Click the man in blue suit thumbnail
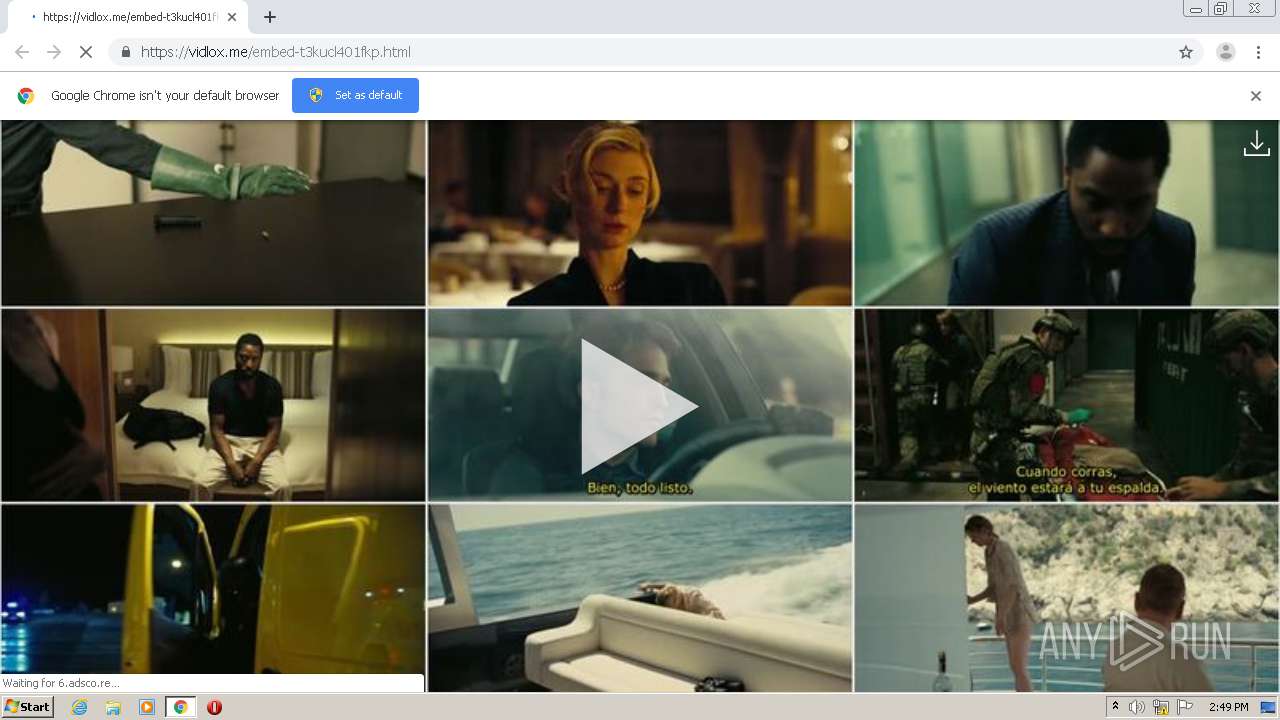The image size is (1280, 720). 1066,213
